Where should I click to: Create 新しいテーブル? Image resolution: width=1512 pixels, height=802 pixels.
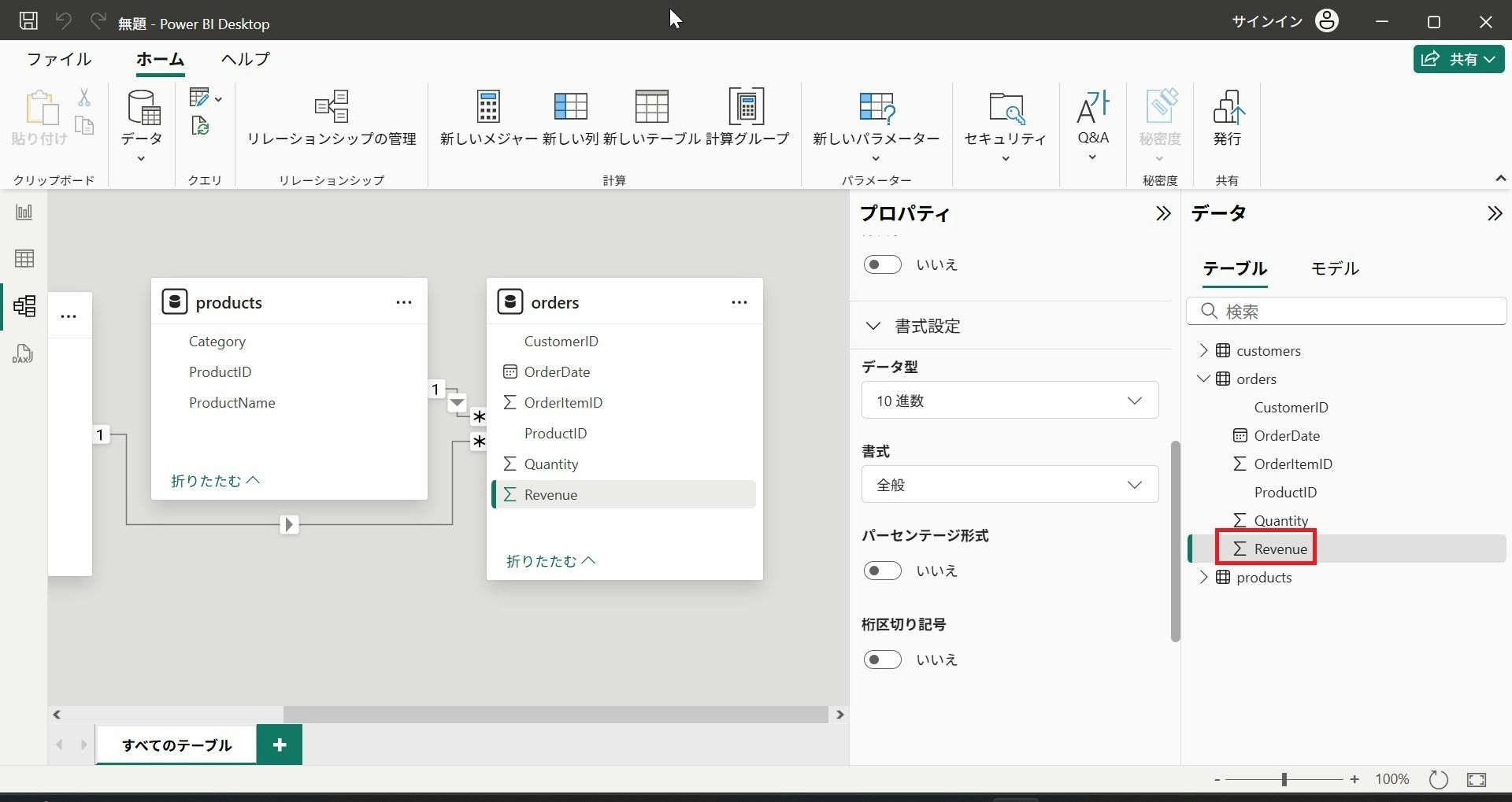click(x=652, y=118)
